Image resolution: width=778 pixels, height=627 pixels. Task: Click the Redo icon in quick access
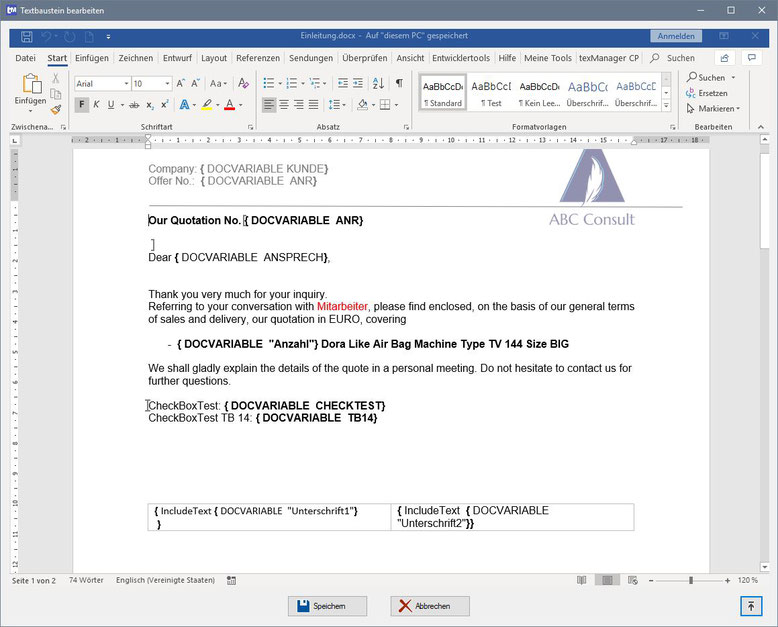point(69,36)
